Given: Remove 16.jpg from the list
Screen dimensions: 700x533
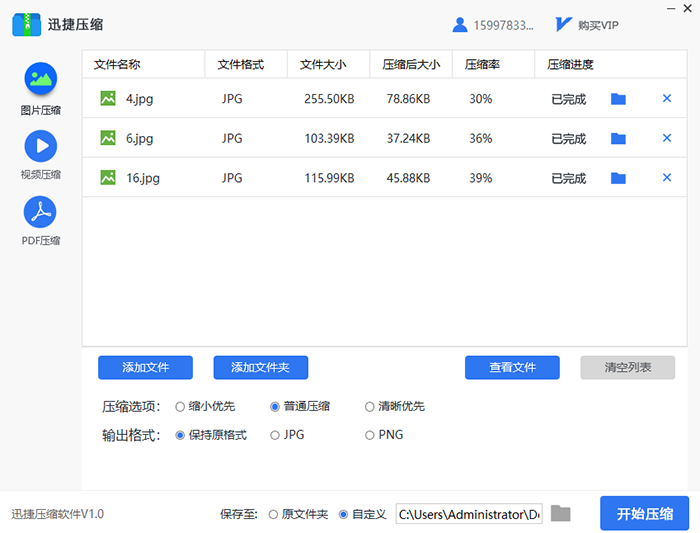Looking at the screenshot, I should tap(667, 178).
